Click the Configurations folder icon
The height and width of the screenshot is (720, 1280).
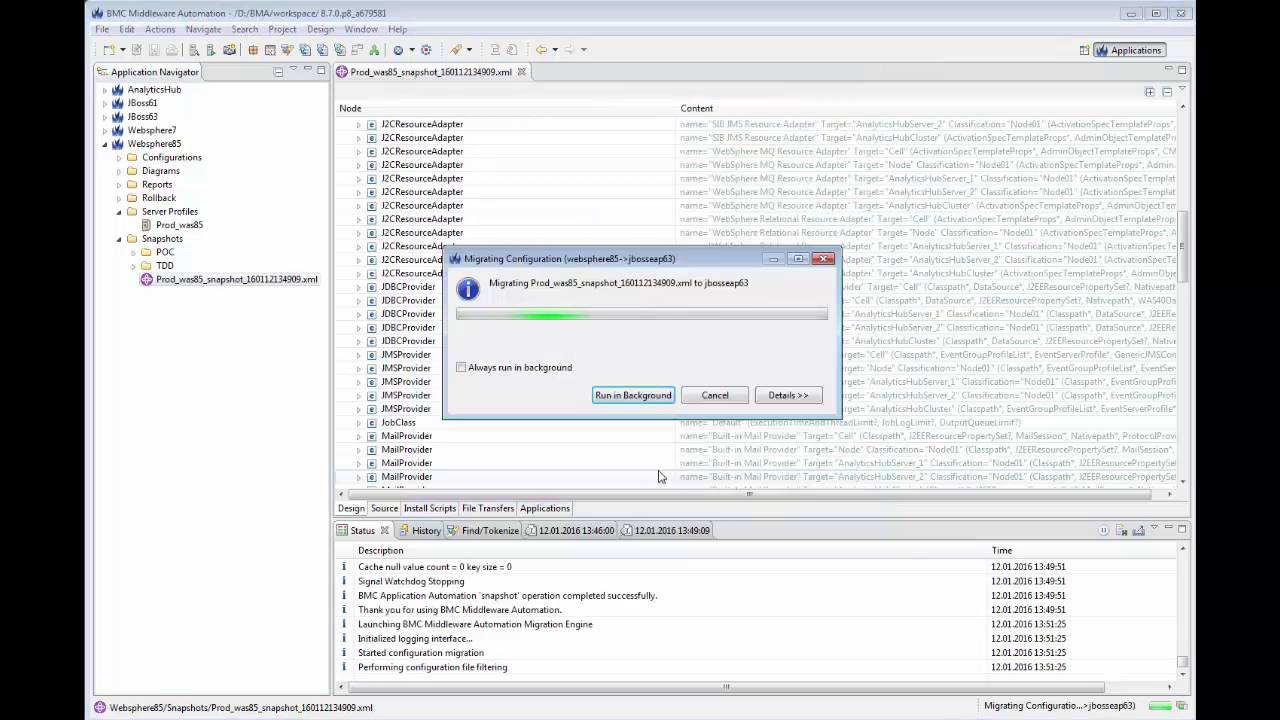pyautogui.click(x=132, y=157)
